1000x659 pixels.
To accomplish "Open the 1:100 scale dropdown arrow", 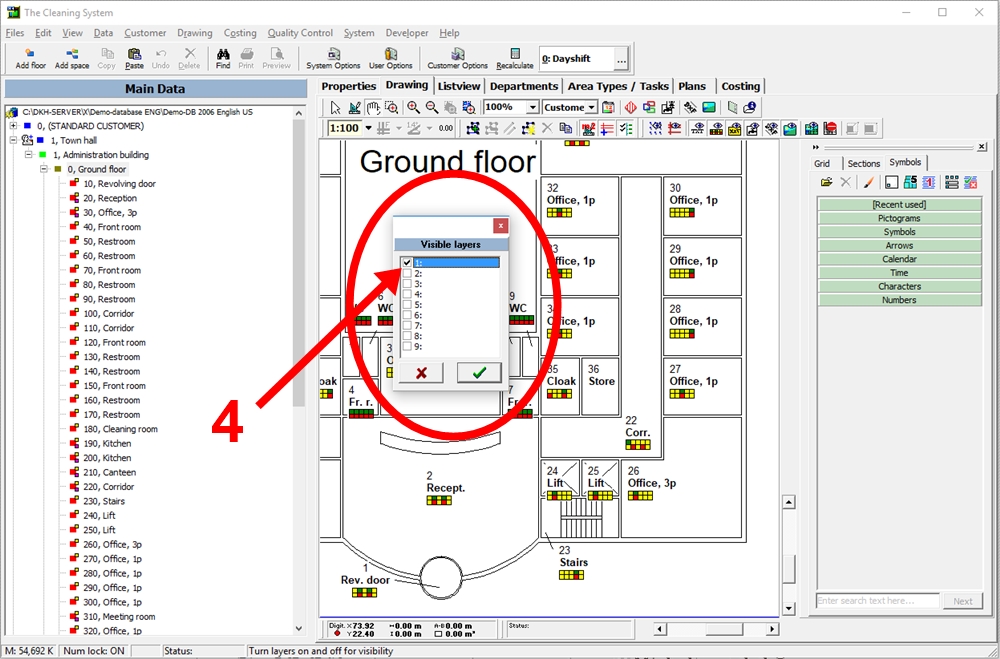I will pos(368,128).
